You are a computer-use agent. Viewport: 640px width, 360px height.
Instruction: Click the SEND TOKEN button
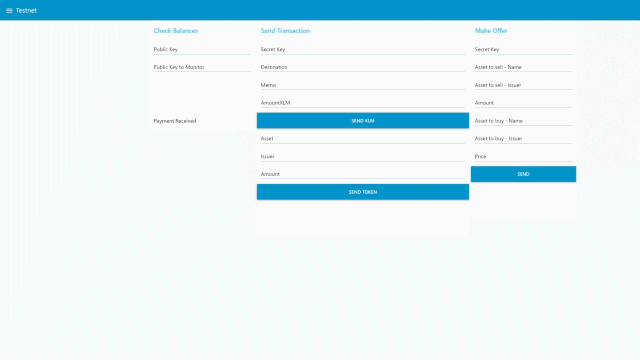tap(363, 192)
